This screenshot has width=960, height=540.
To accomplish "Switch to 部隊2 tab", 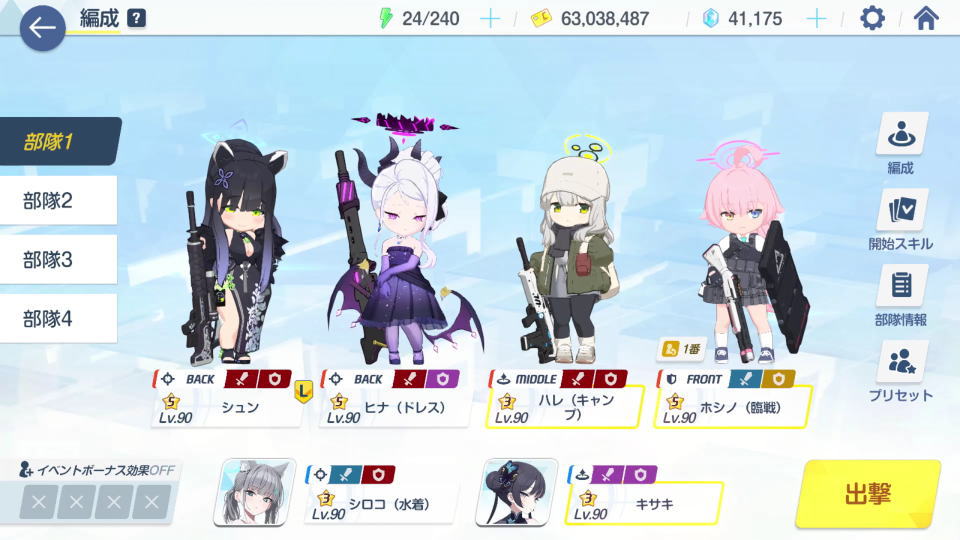I will (58, 200).
